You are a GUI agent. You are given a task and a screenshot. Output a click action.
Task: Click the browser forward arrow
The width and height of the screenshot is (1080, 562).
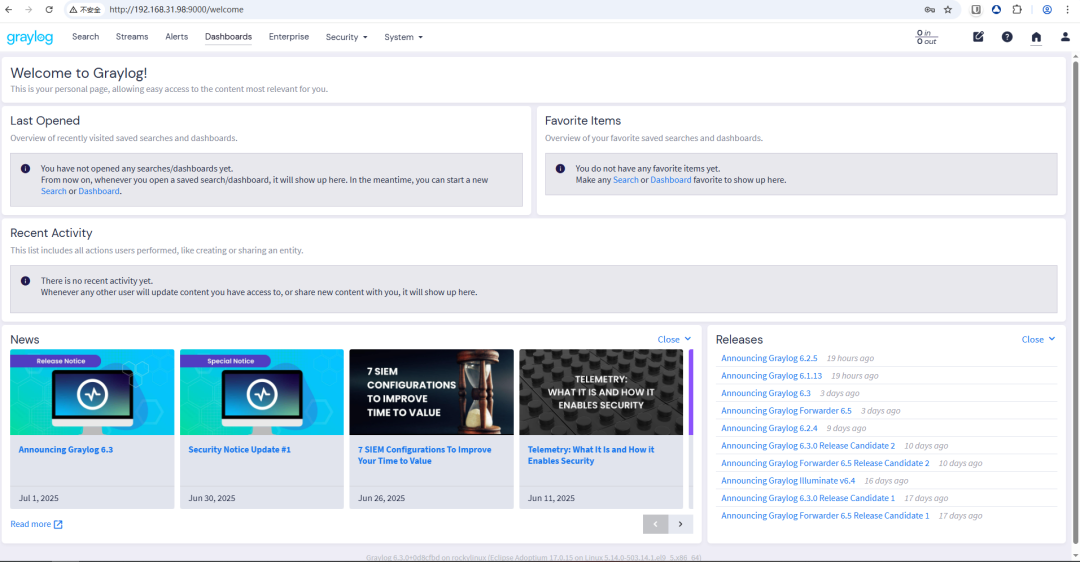pyautogui.click(x=28, y=10)
